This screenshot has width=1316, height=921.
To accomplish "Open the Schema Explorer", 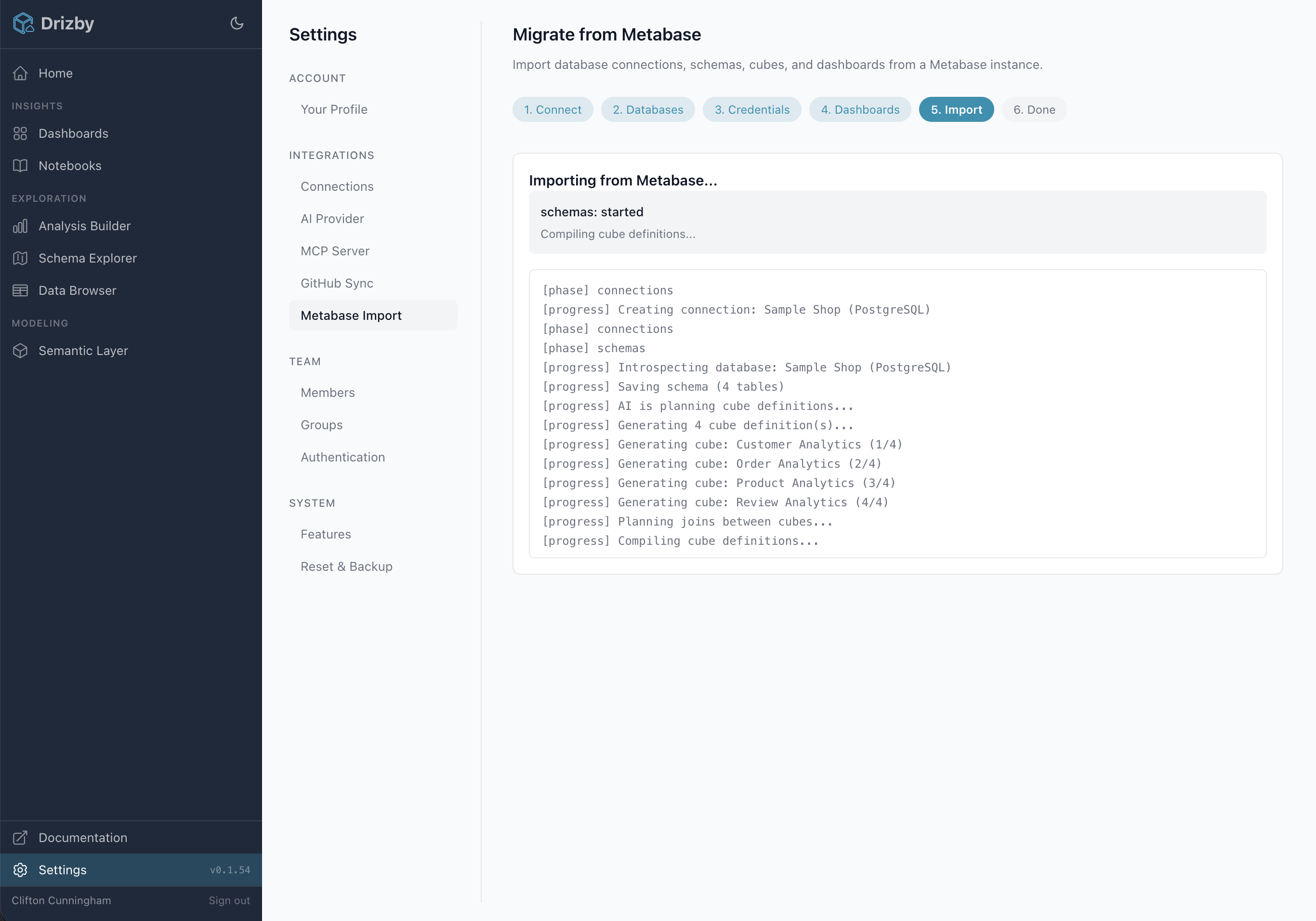I will [x=88, y=258].
